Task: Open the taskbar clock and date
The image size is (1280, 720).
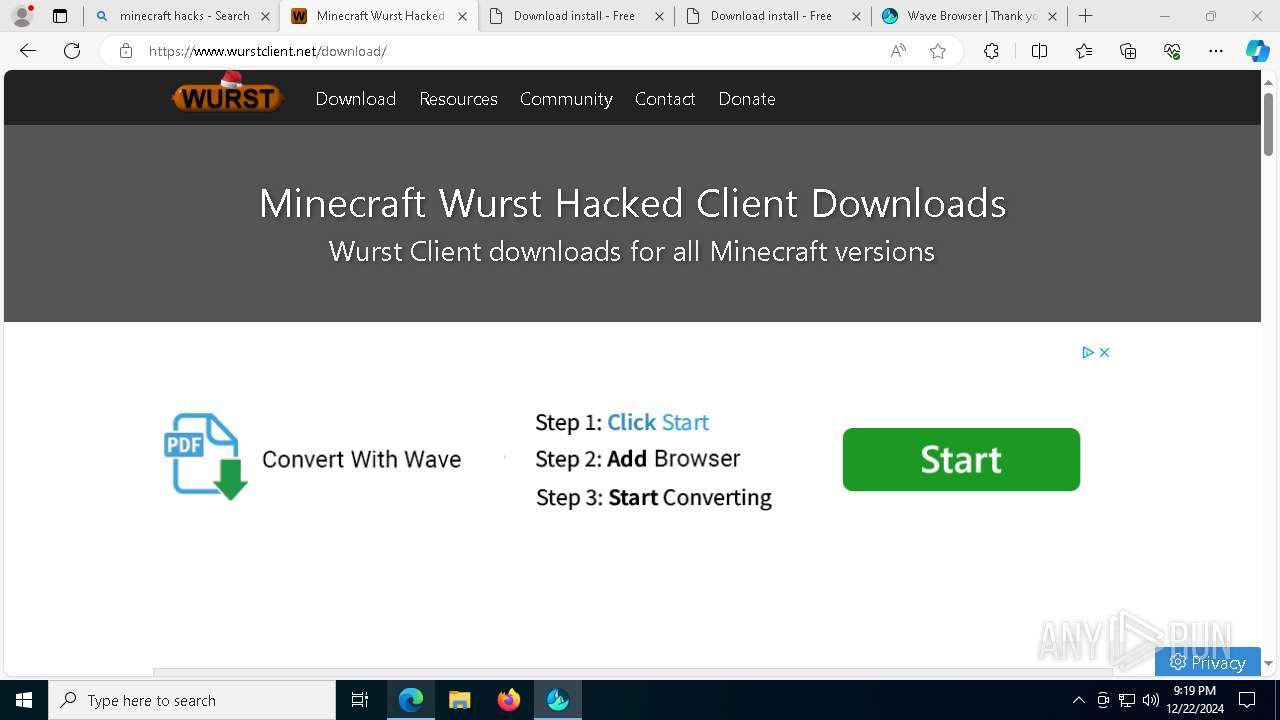Action: [1194, 700]
